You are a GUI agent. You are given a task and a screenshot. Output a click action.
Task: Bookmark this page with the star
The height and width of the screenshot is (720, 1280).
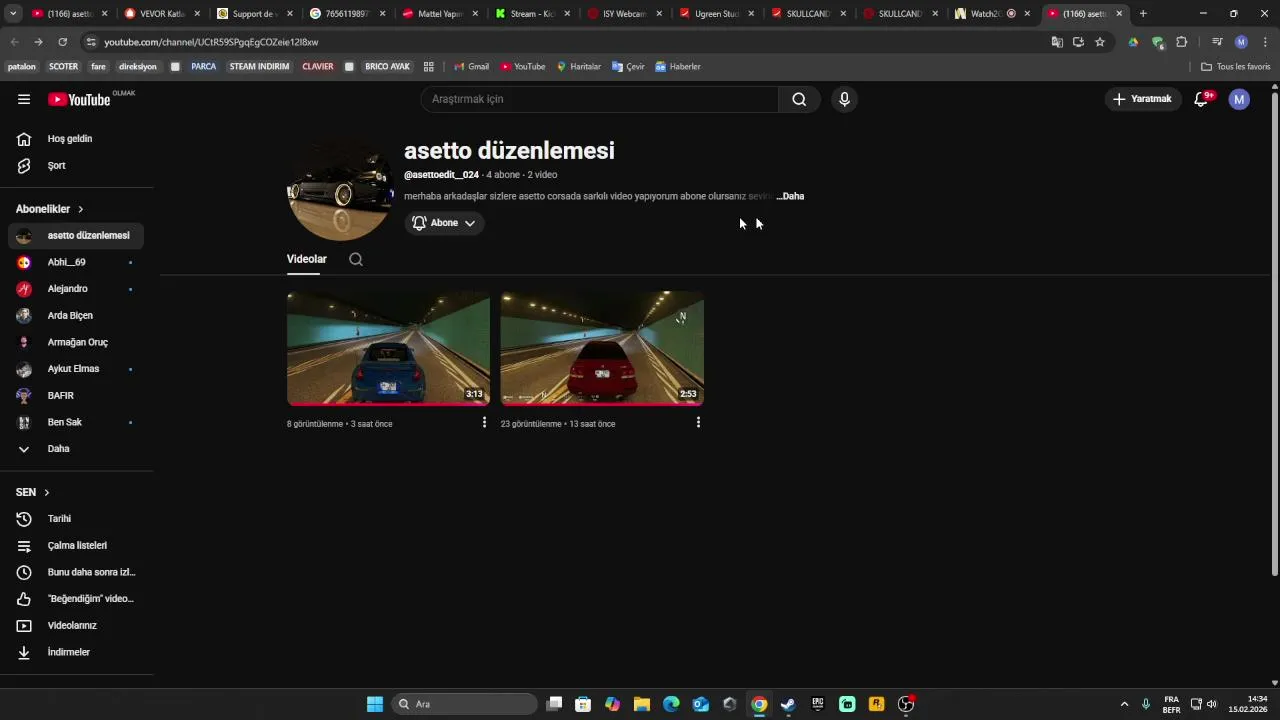tap(1100, 42)
